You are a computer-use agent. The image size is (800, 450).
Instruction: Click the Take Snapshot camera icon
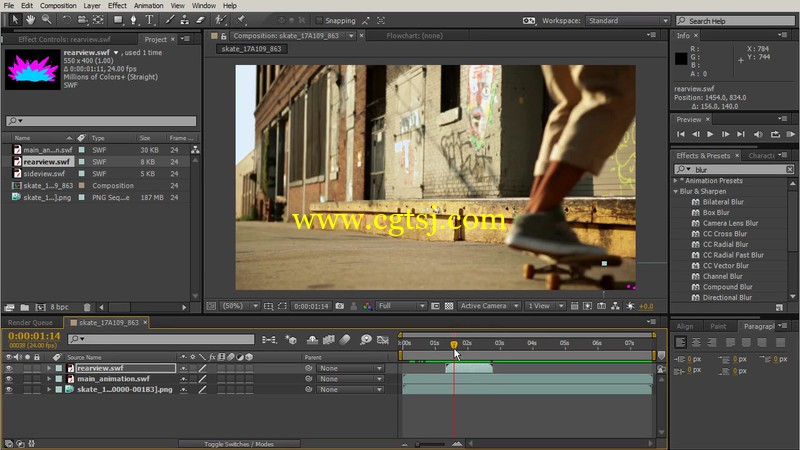click(x=340, y=306)
